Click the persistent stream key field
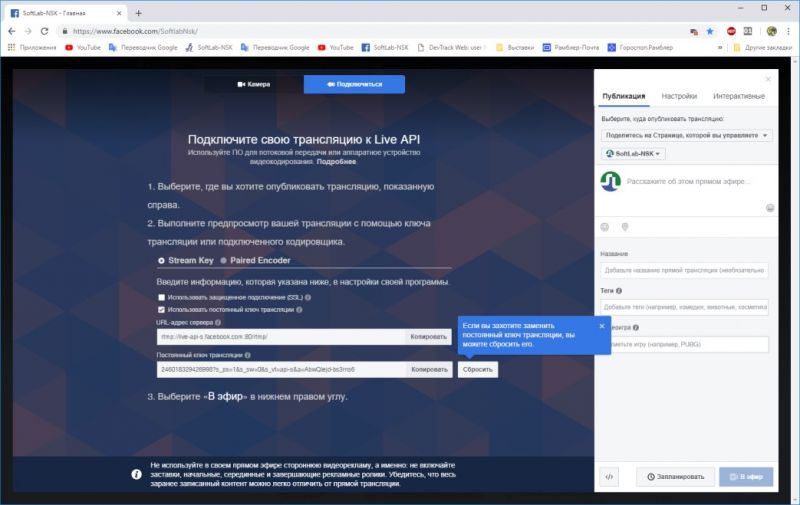Image resolution: width=800 pixels, height=505 pixels. click(281, 369)
